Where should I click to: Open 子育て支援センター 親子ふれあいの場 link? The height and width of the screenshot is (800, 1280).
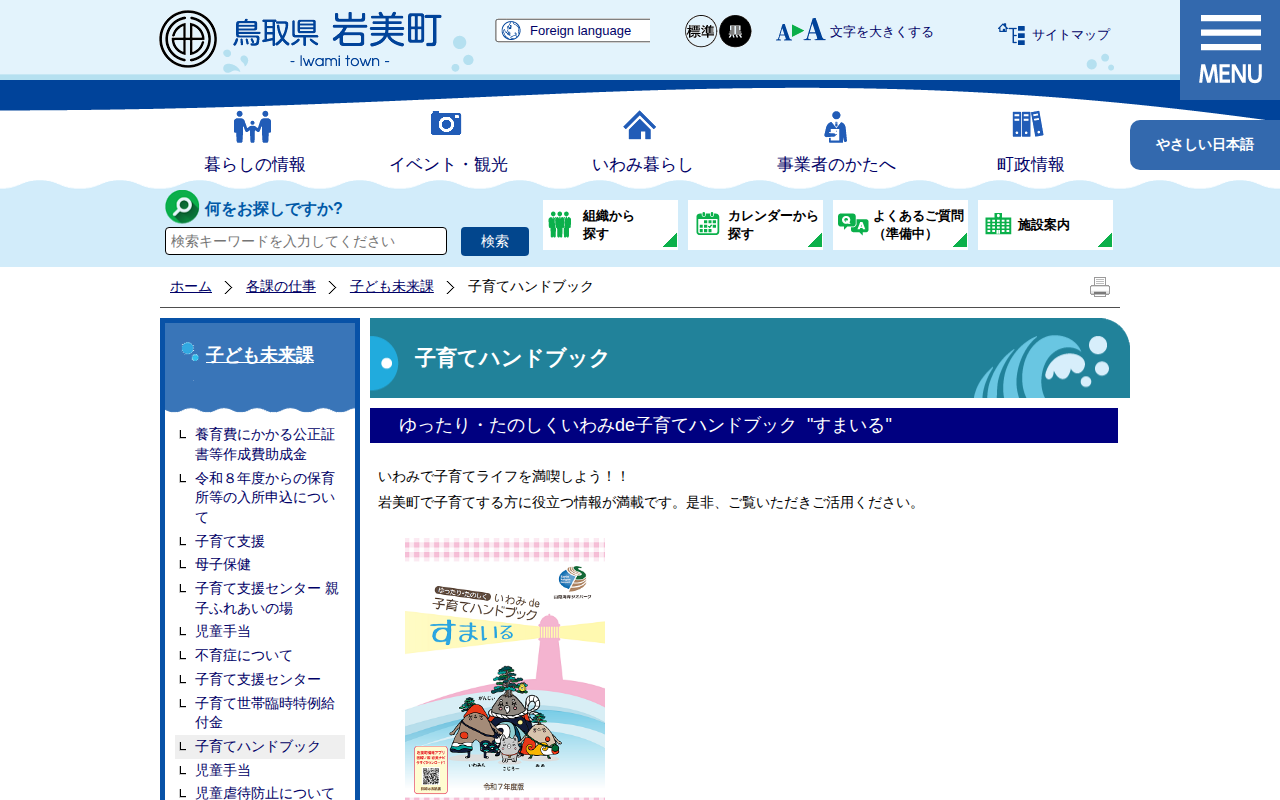(x=267, y=598)
